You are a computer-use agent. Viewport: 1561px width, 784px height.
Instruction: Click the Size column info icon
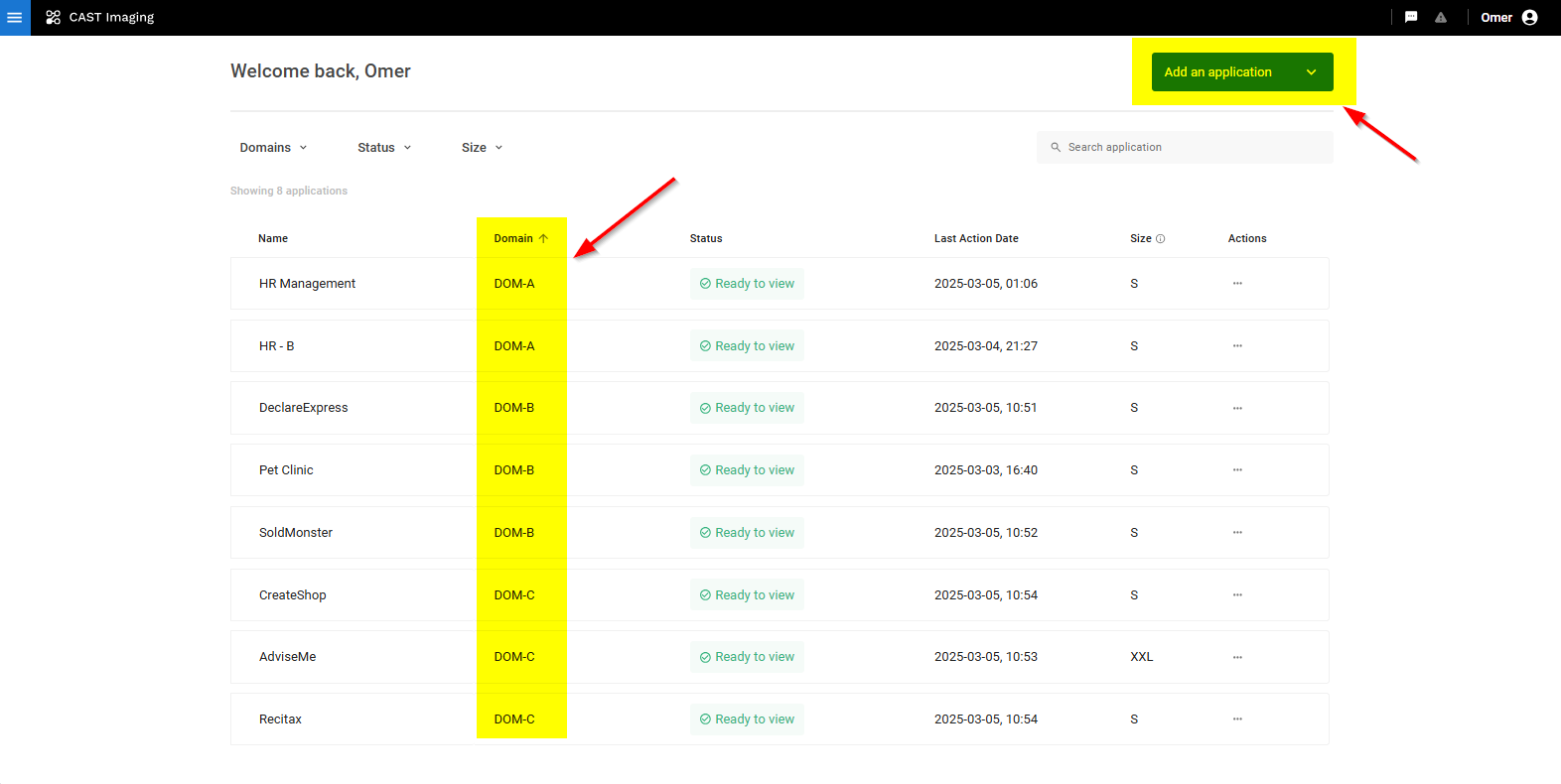pyautogui.click(x=1160, y=239)
